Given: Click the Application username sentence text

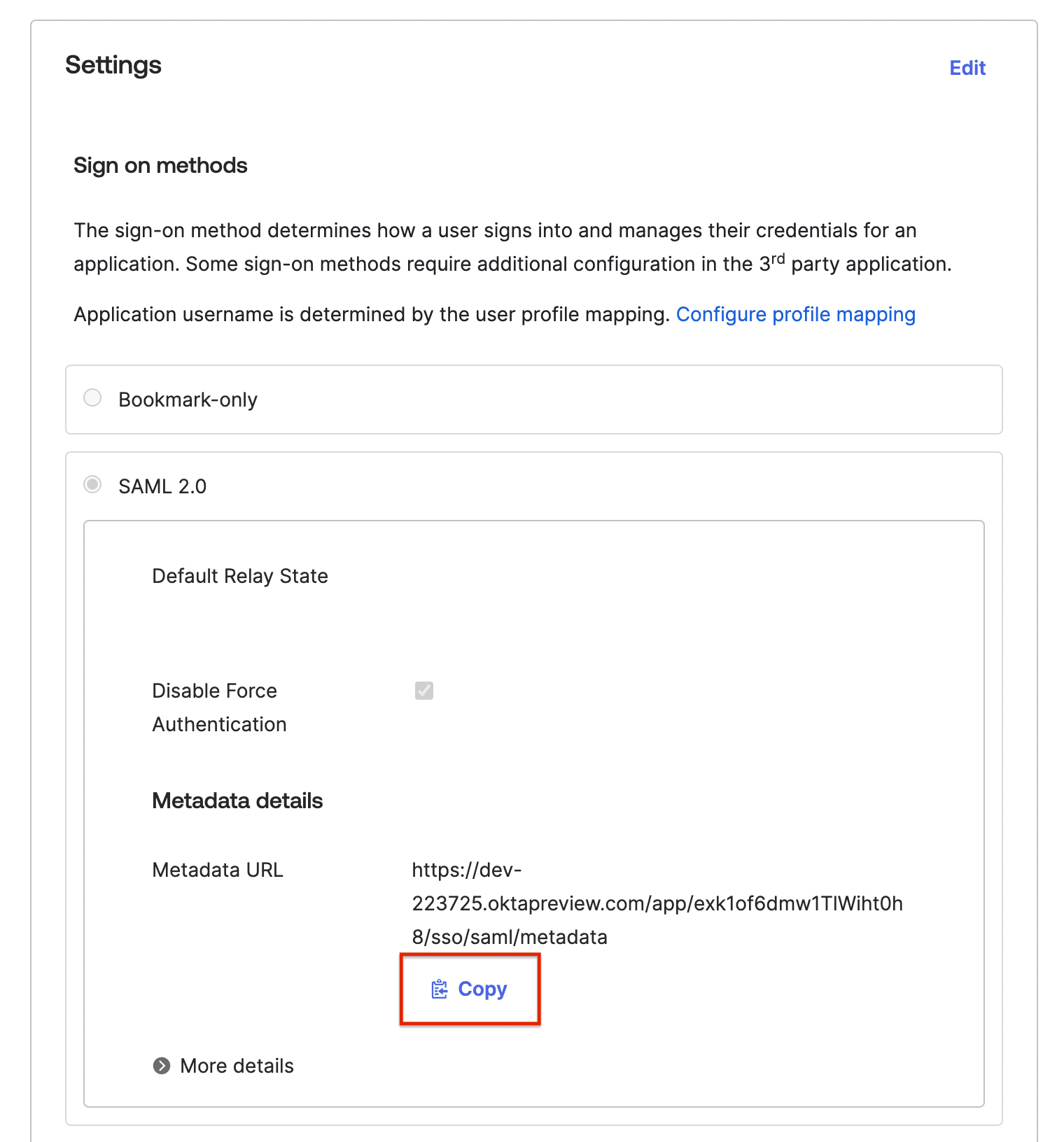Looking at the screenshot, I should pos(372,315).
